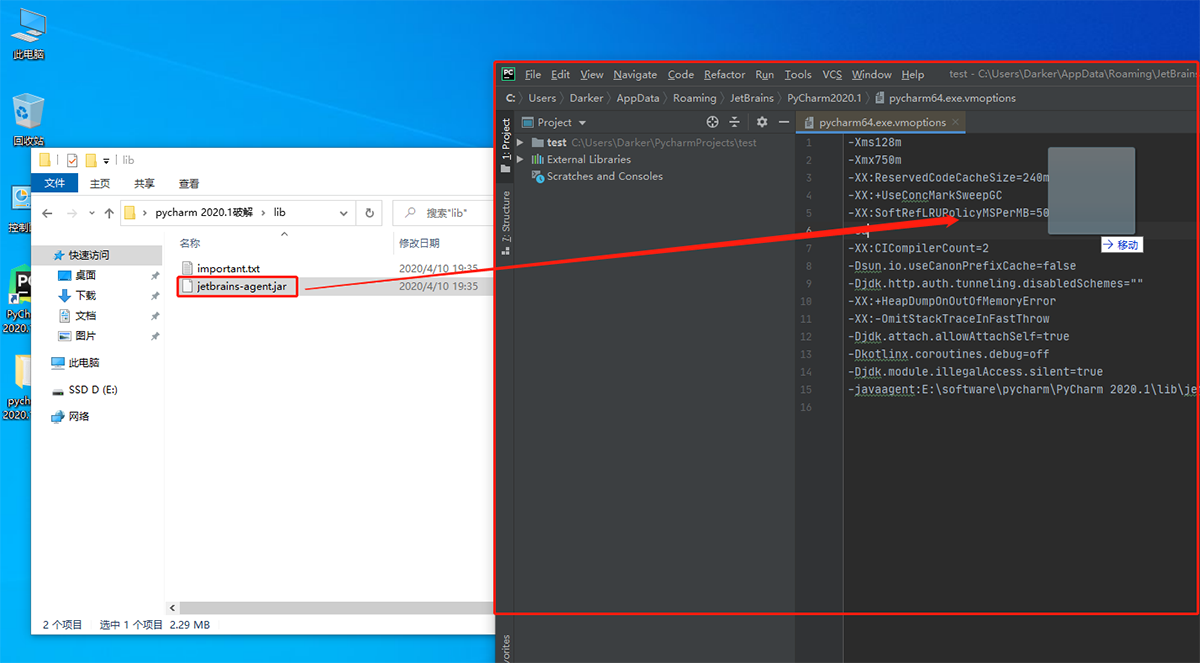Expand the test project tree node

coord(521,142)
